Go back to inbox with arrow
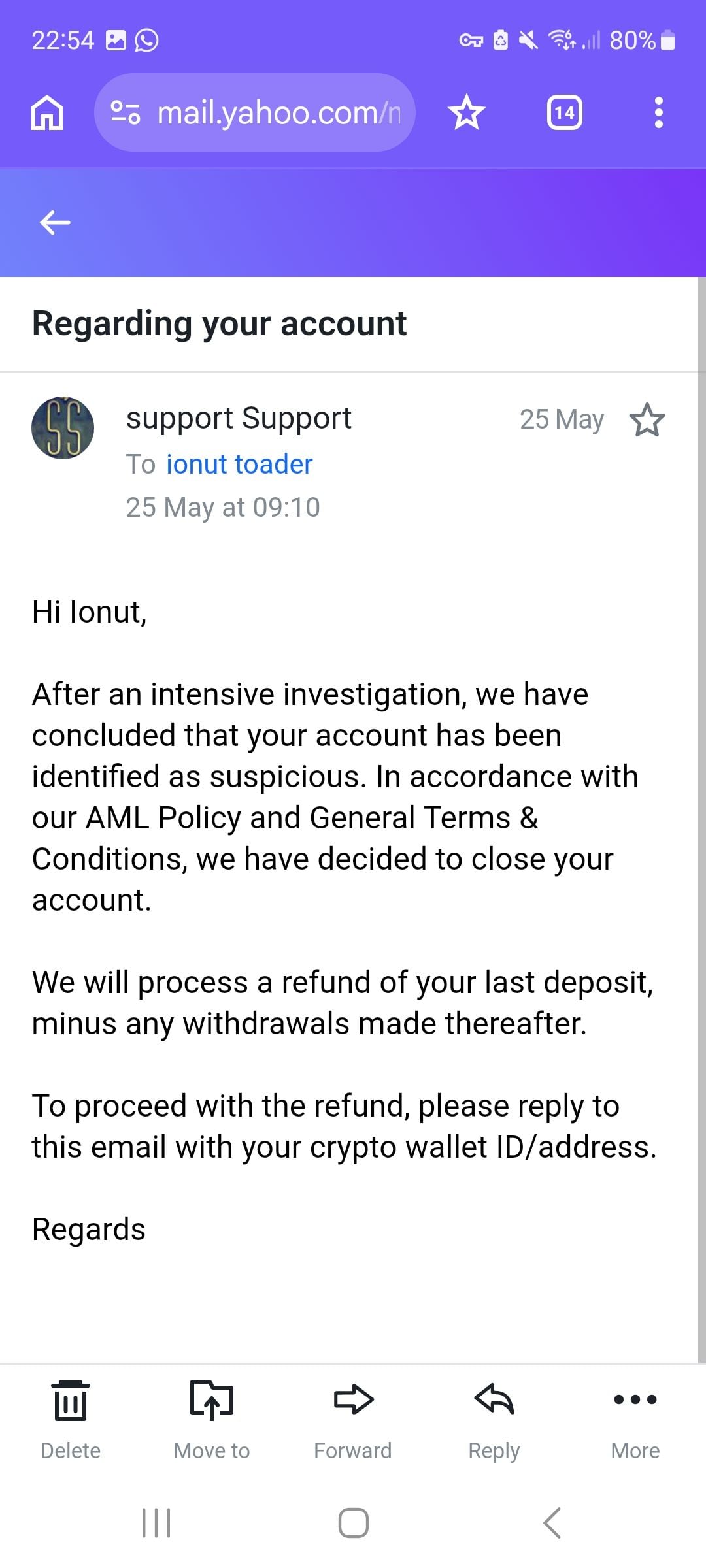This screenshot has height=1568, width=706. (x=55, y=223)
